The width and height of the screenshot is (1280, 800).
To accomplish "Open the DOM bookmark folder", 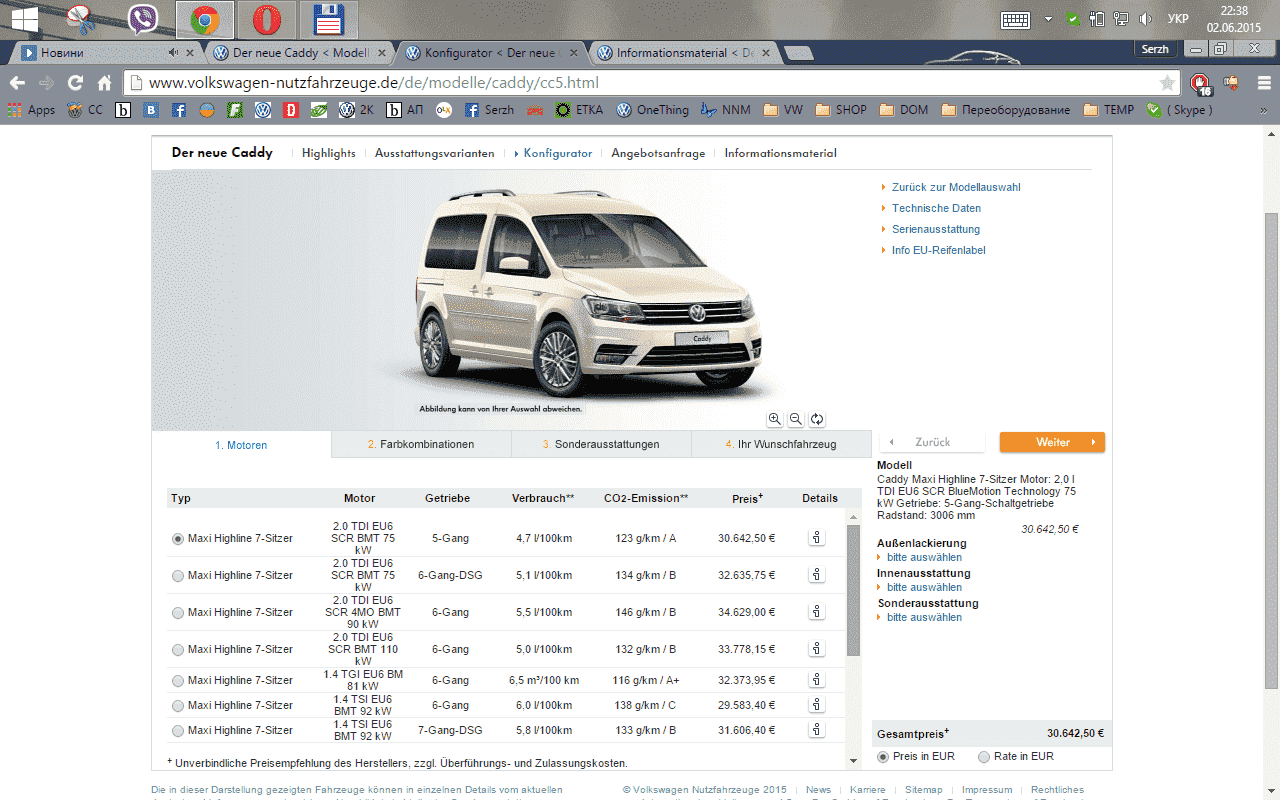I will coord(904,110).
